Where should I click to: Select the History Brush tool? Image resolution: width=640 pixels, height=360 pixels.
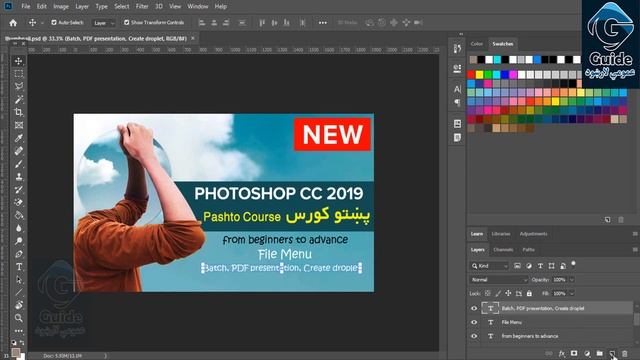pos(18,189)
